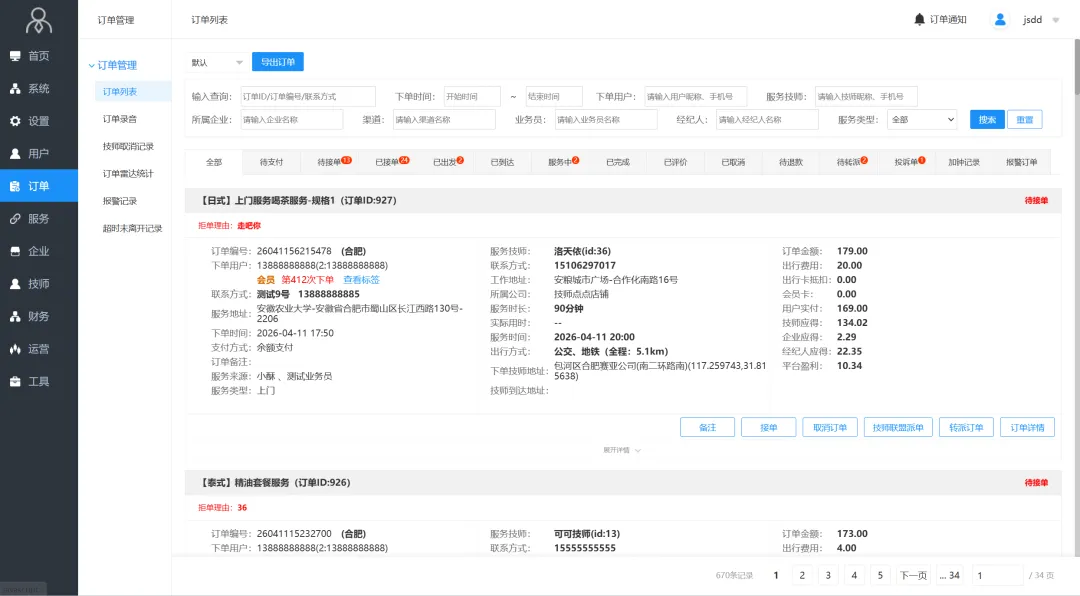Open the default export format dropdown
This screenshot has height=596, width=1080.
217,62
